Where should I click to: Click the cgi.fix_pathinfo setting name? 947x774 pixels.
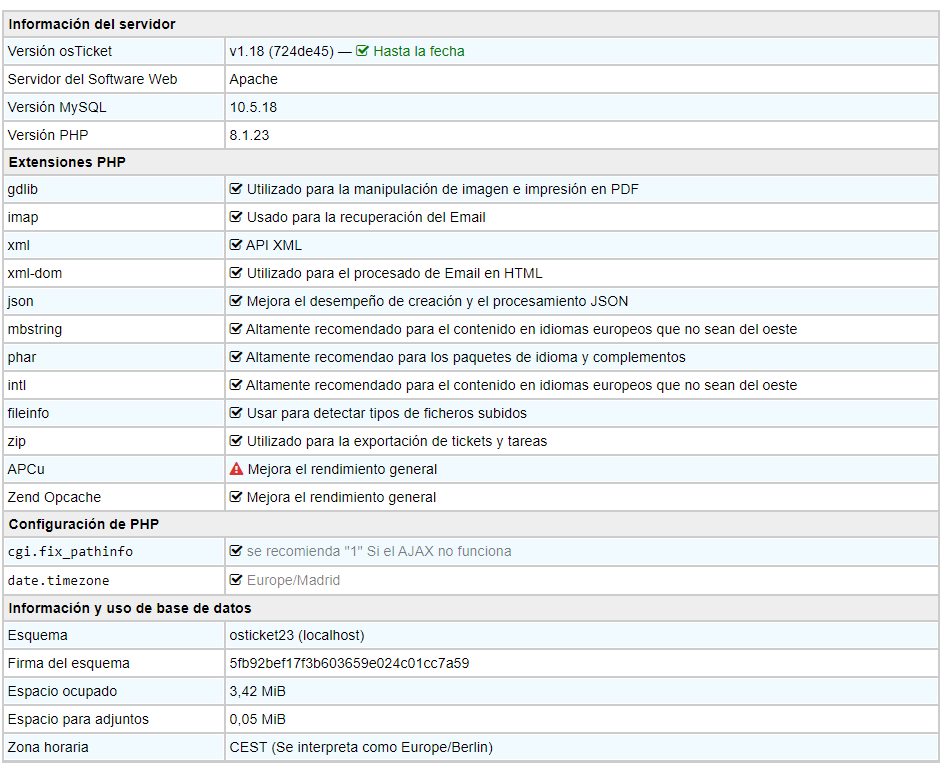70,552
